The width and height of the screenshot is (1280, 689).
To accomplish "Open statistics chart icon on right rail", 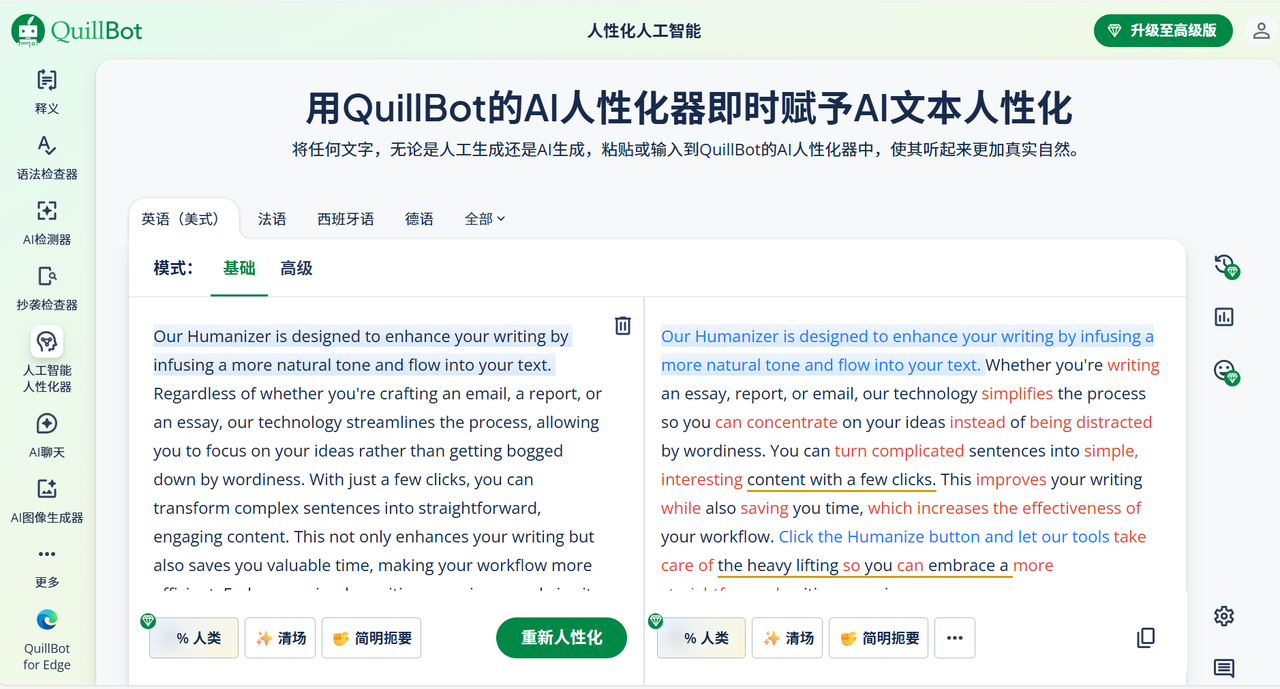I will (1224, 317).
